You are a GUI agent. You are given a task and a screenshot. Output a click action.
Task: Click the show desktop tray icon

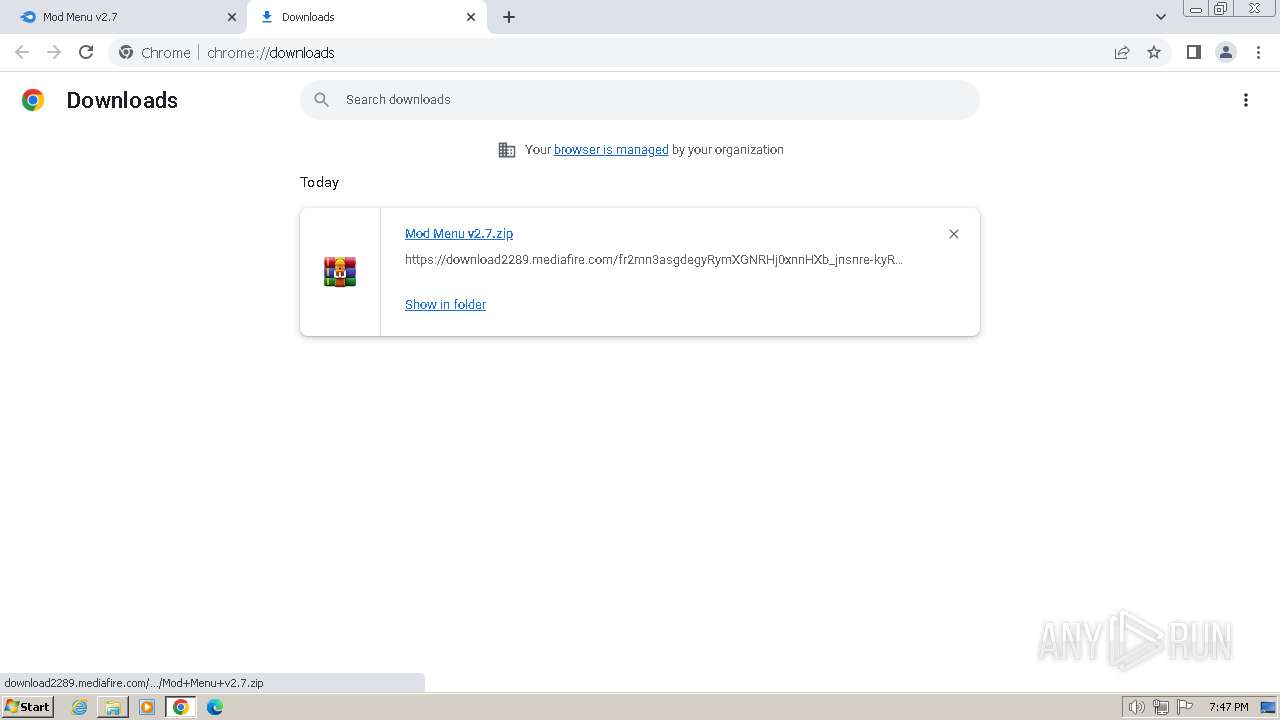(x=1268, y=707)
